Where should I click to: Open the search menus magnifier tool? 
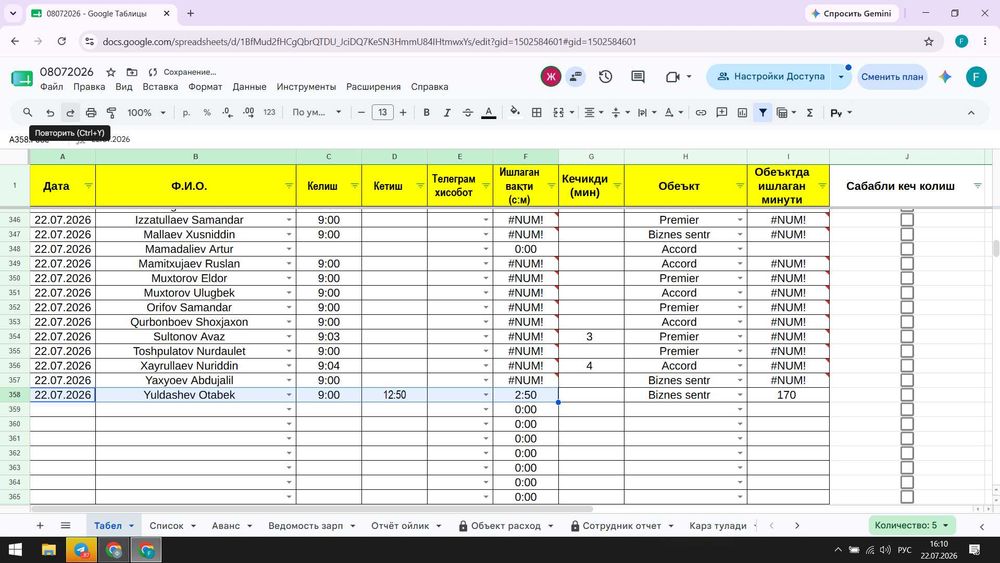(27, 112)
